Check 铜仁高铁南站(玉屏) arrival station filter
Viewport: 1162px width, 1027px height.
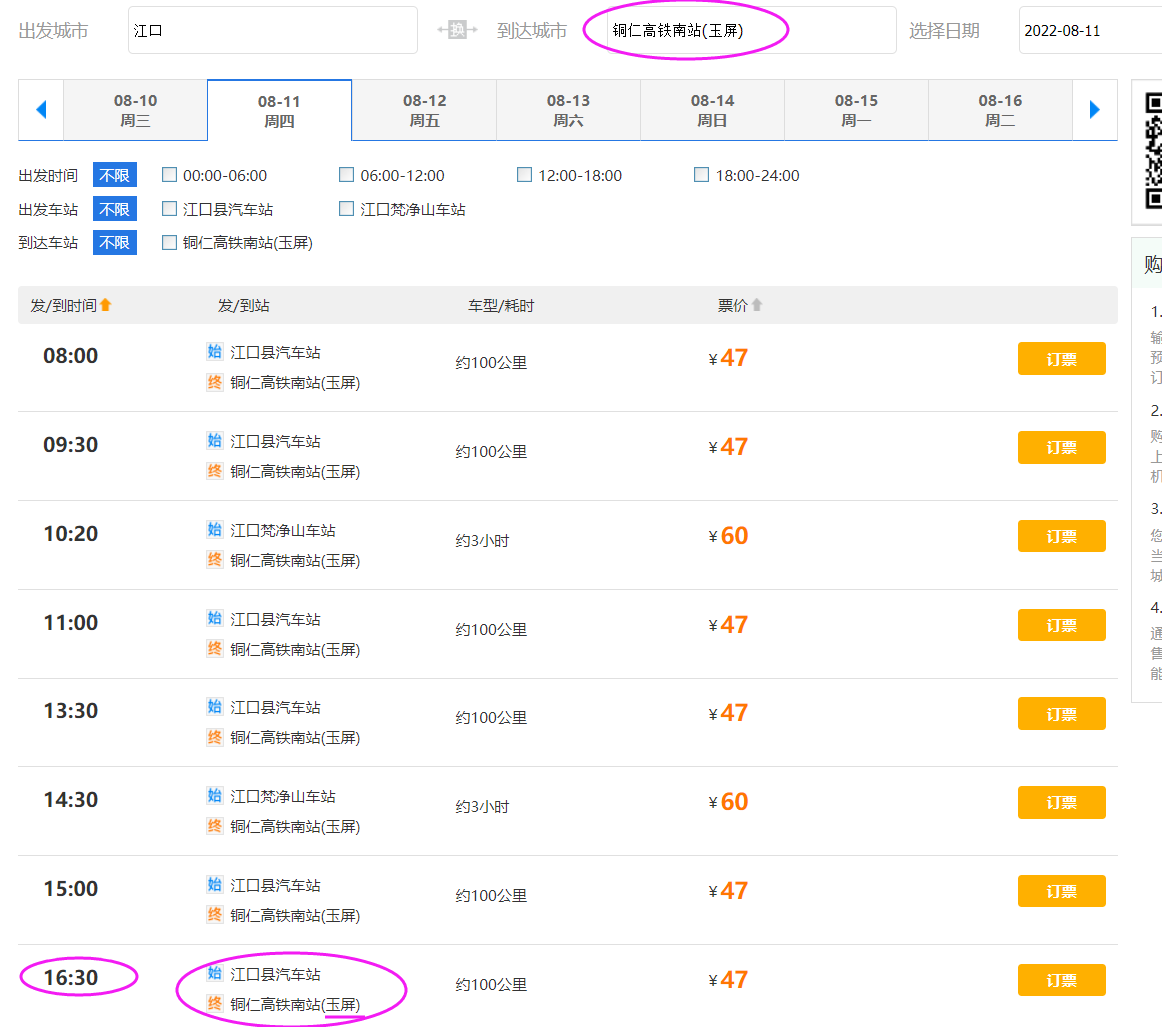(x=170, y=242)
